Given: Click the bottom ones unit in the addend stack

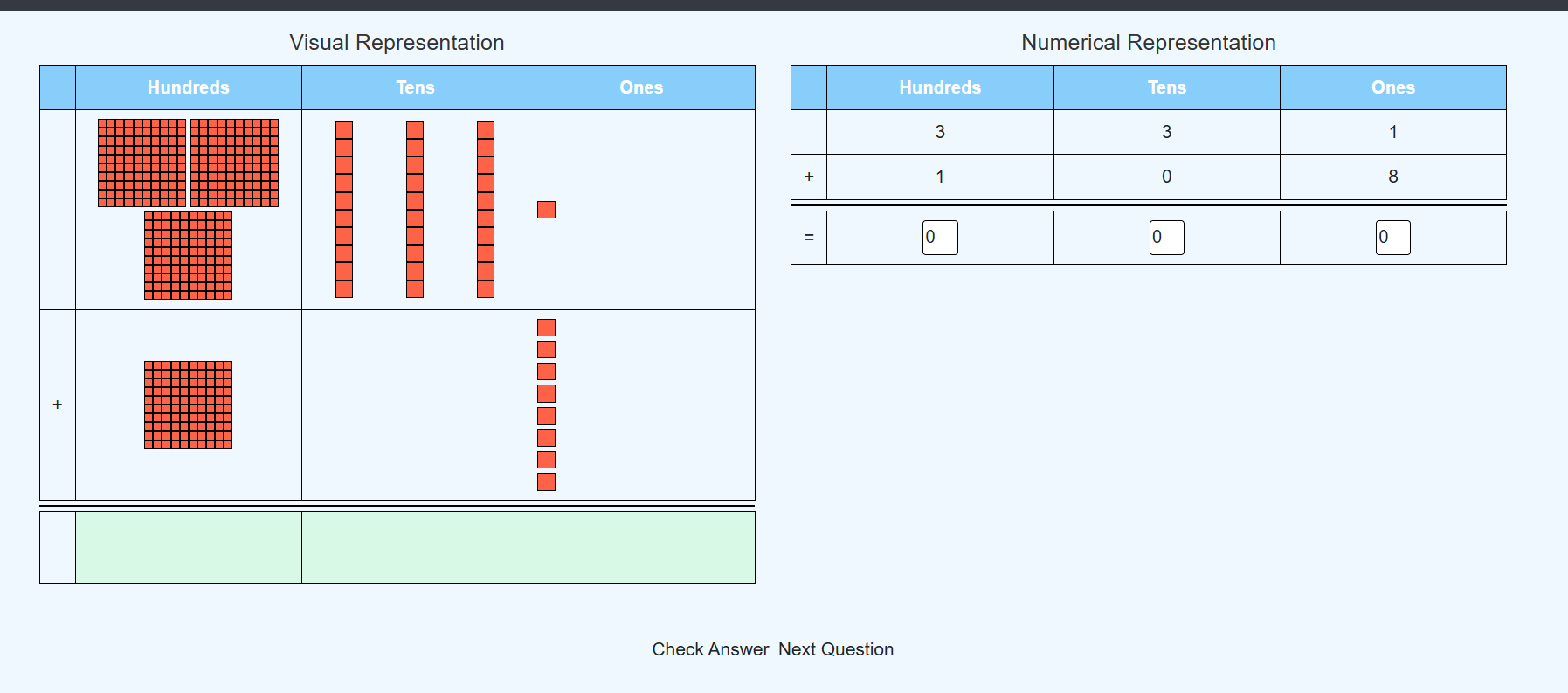Looking at the screenshot, I should [x=545, y=480].
